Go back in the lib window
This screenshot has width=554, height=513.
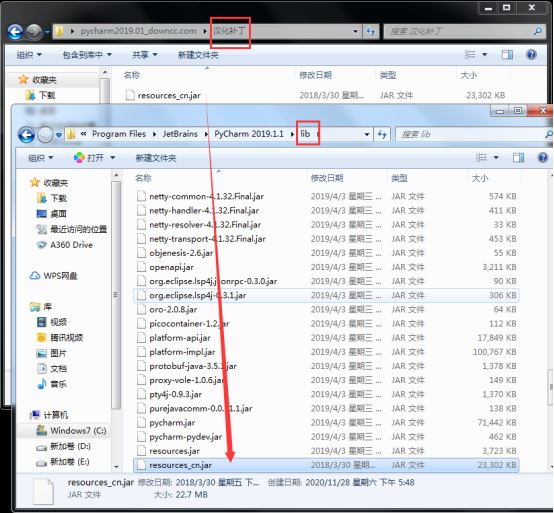26,135
